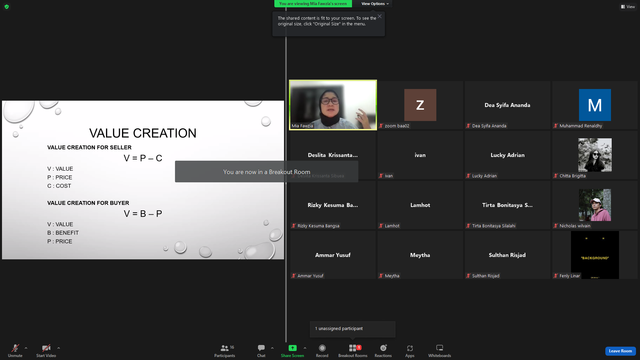This screenshot has width=640, height=360.
Task: Select Ferly Linar's black background tile
Action: 595,255
